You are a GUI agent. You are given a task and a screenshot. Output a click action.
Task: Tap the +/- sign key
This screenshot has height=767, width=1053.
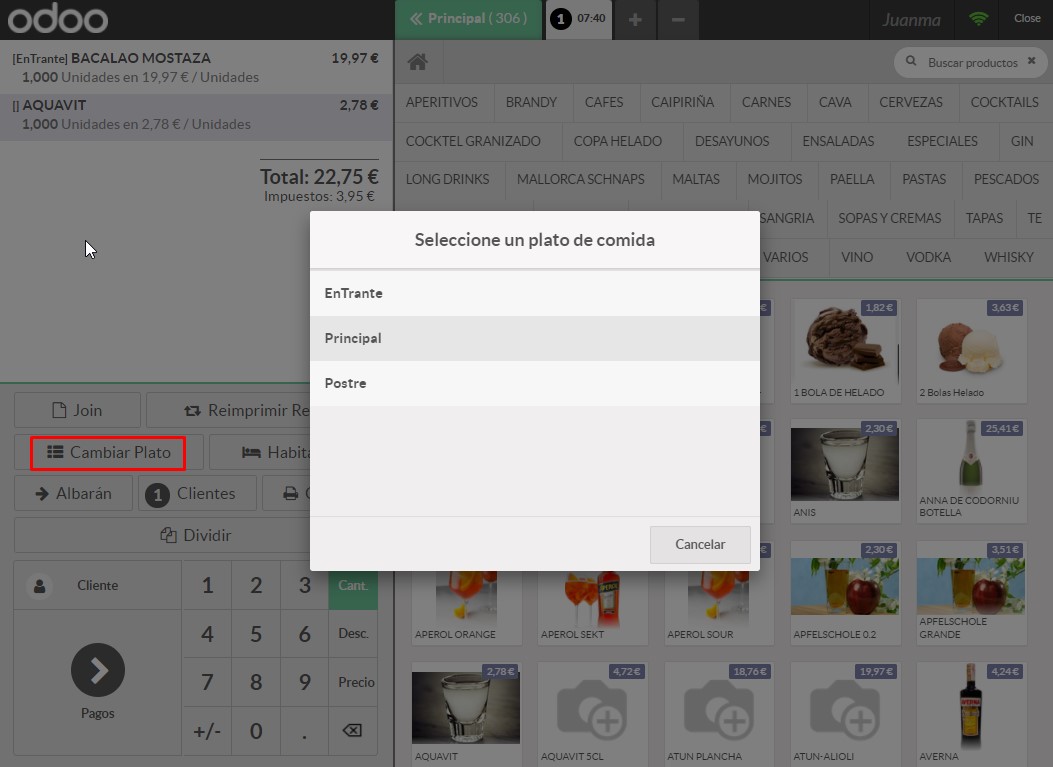click(207, 731)
